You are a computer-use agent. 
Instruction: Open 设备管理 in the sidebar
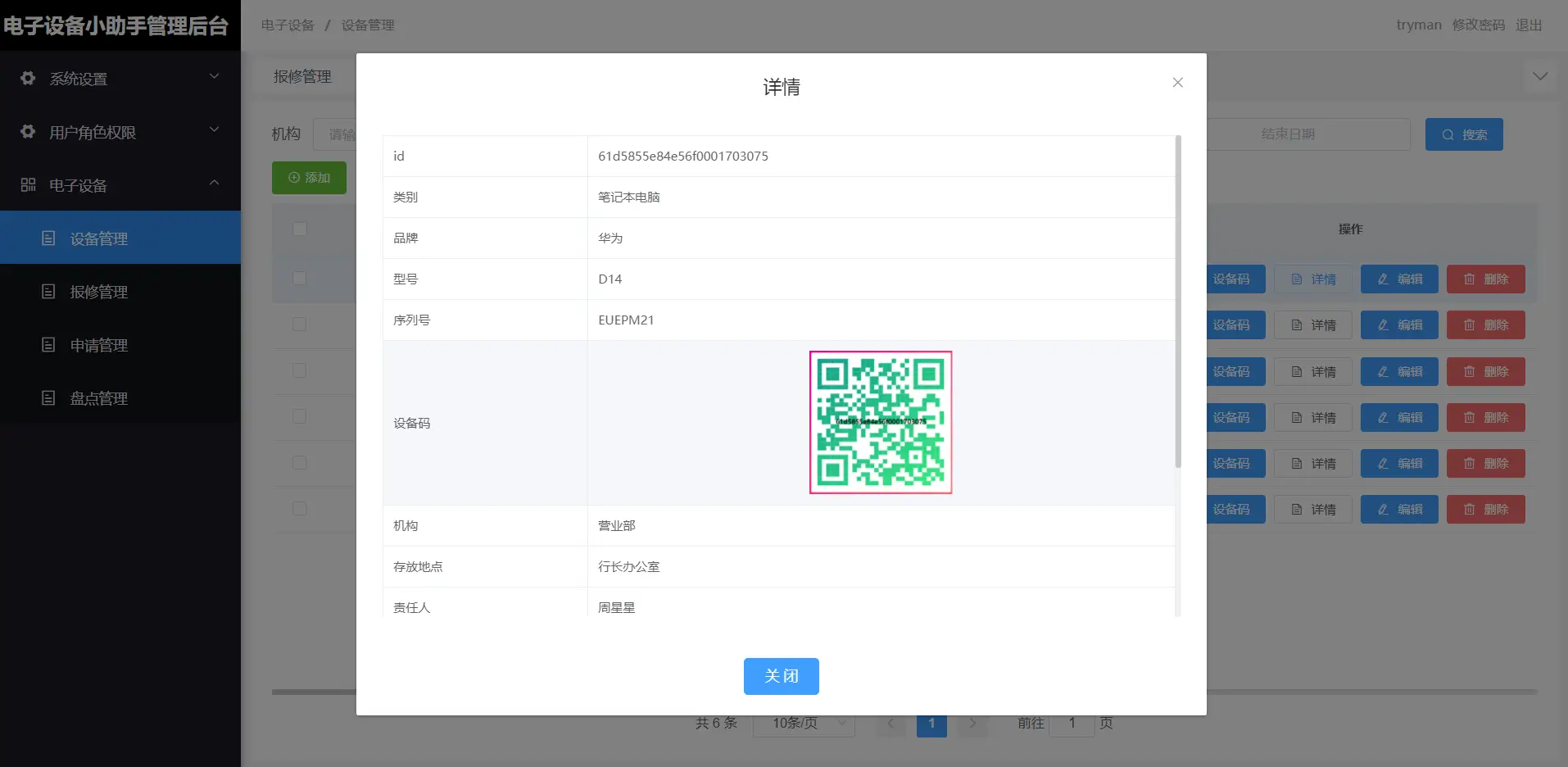[120, 238]
